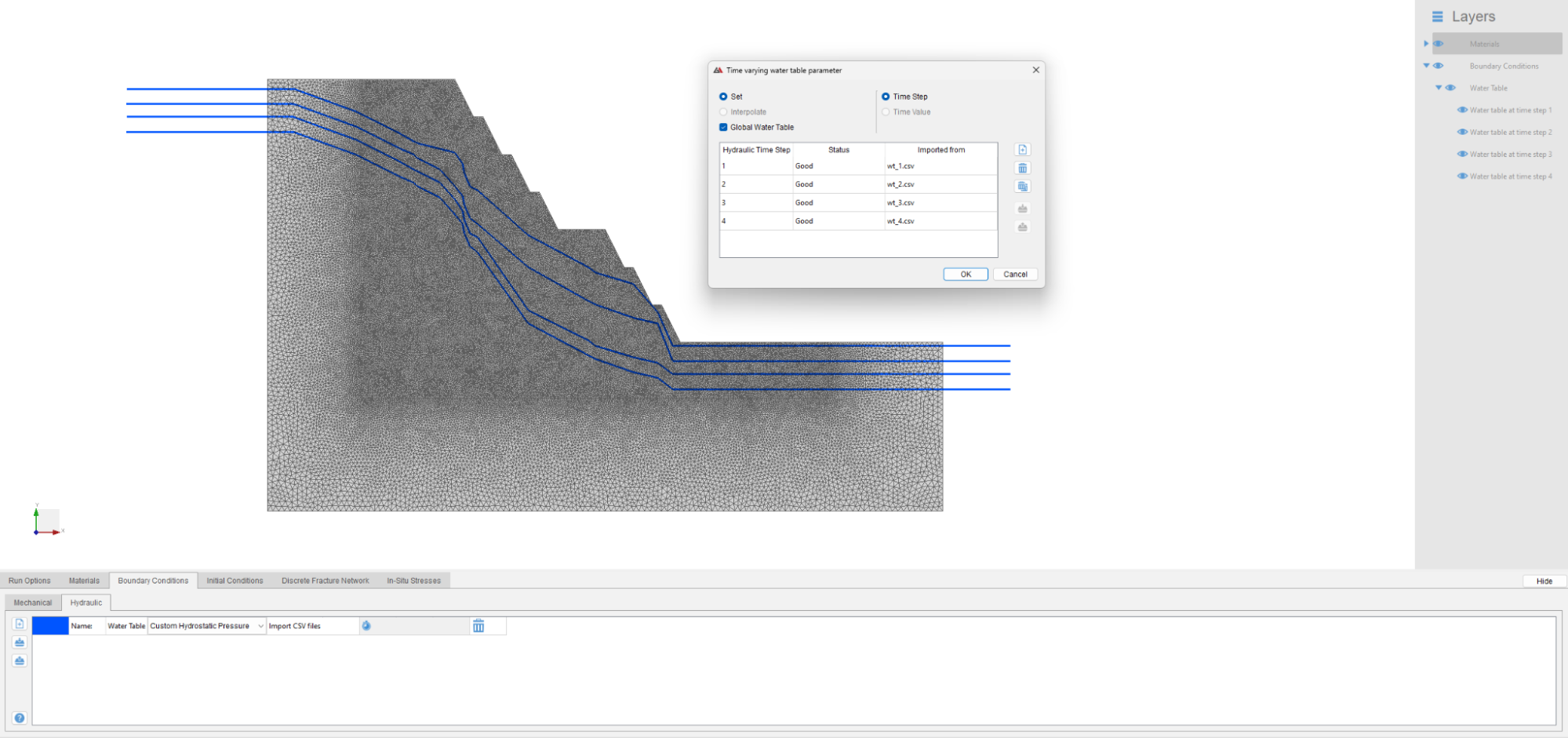The image size is (1568, 738).
Task: Collapse the Water Table group in the Layers panel
Action: click(x=1439, y=88)
